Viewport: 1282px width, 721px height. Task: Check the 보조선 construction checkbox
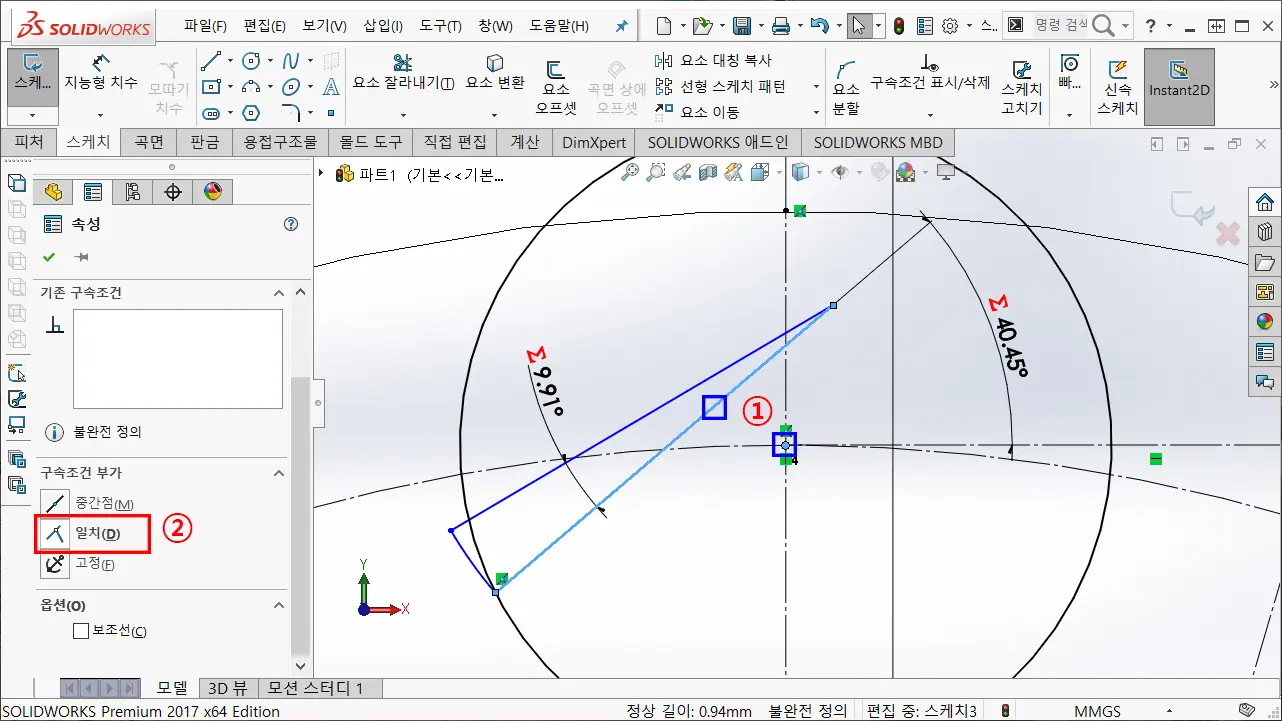coord(82,631)
